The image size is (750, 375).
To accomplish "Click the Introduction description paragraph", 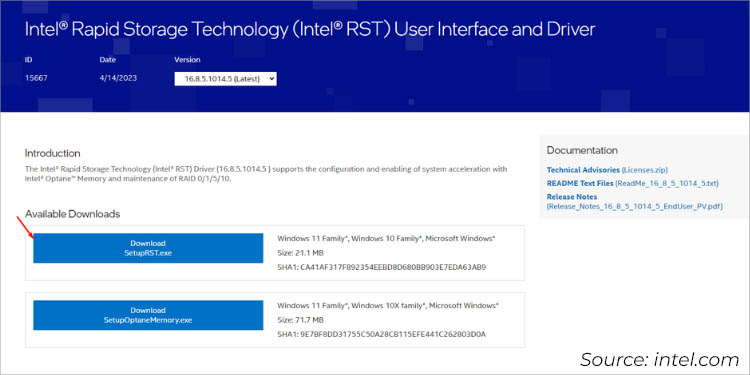I will point(266,174).
